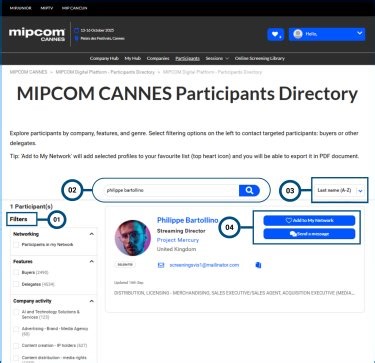375x363 pixels.
Task: Expand the Sessions menu chevron
Action: point(227,58)
